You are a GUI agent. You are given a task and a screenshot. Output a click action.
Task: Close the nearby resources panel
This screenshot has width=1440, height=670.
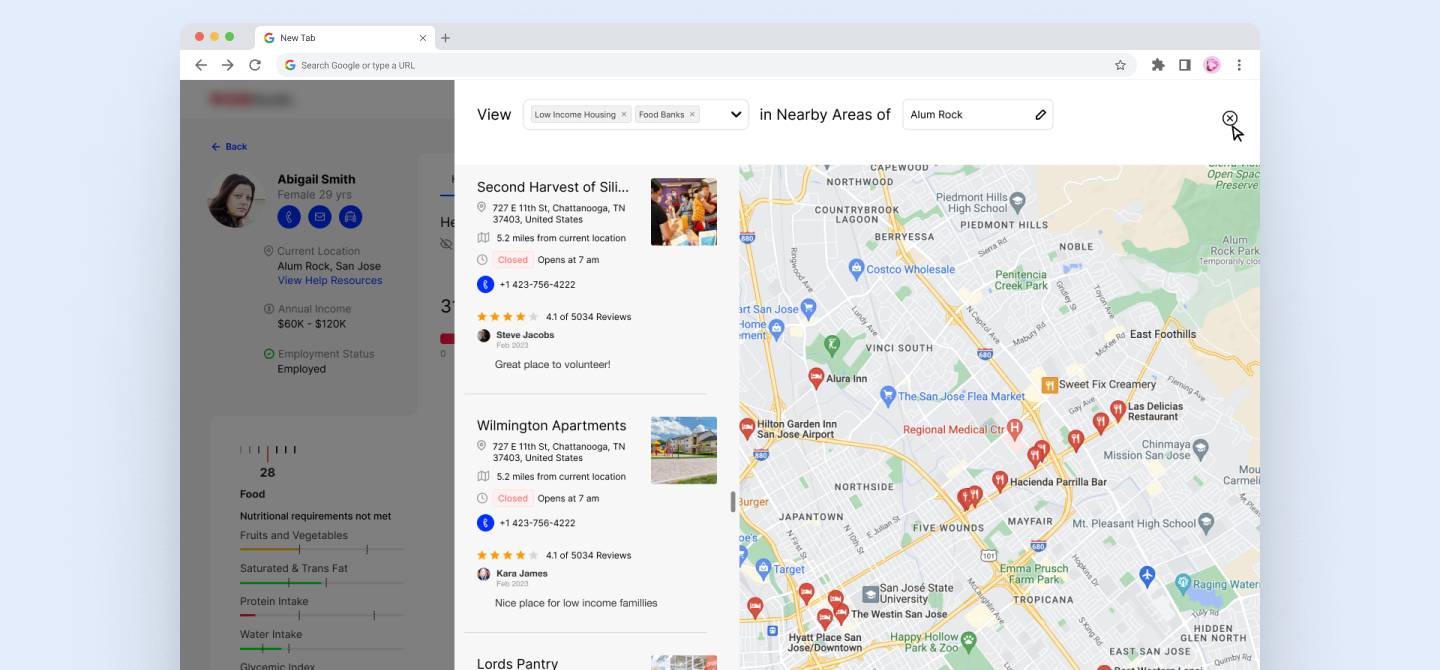point(1229,118)
